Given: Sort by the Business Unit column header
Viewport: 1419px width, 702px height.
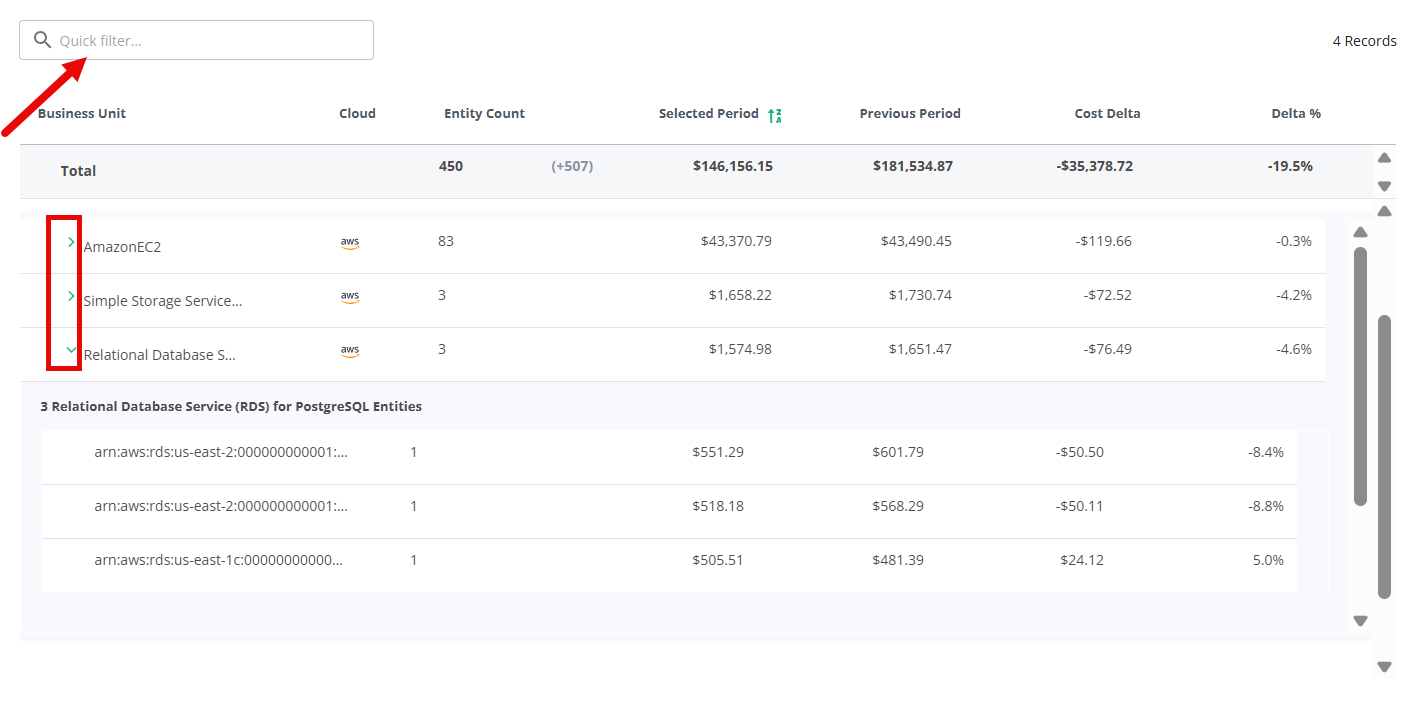Looking at the screenshot, I should (82, 114).
